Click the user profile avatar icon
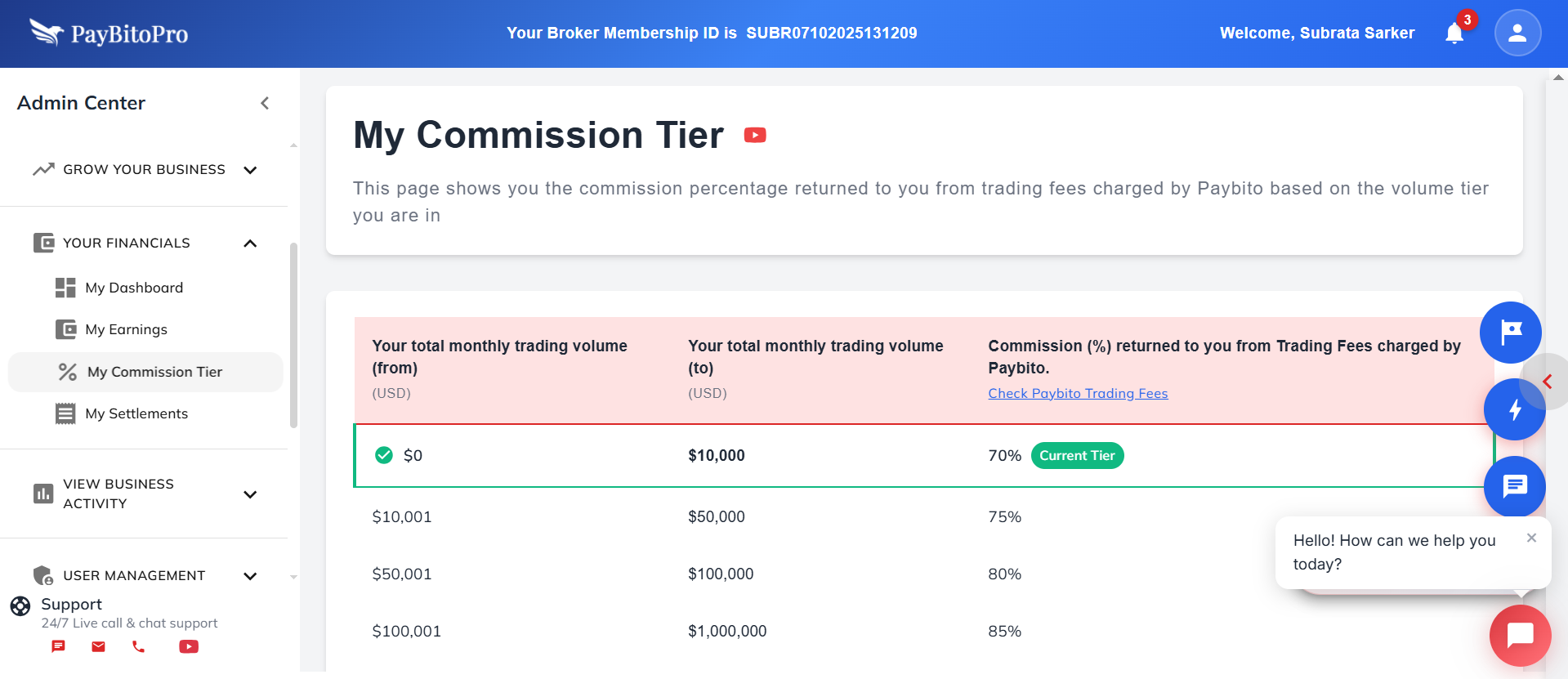 1517,33
